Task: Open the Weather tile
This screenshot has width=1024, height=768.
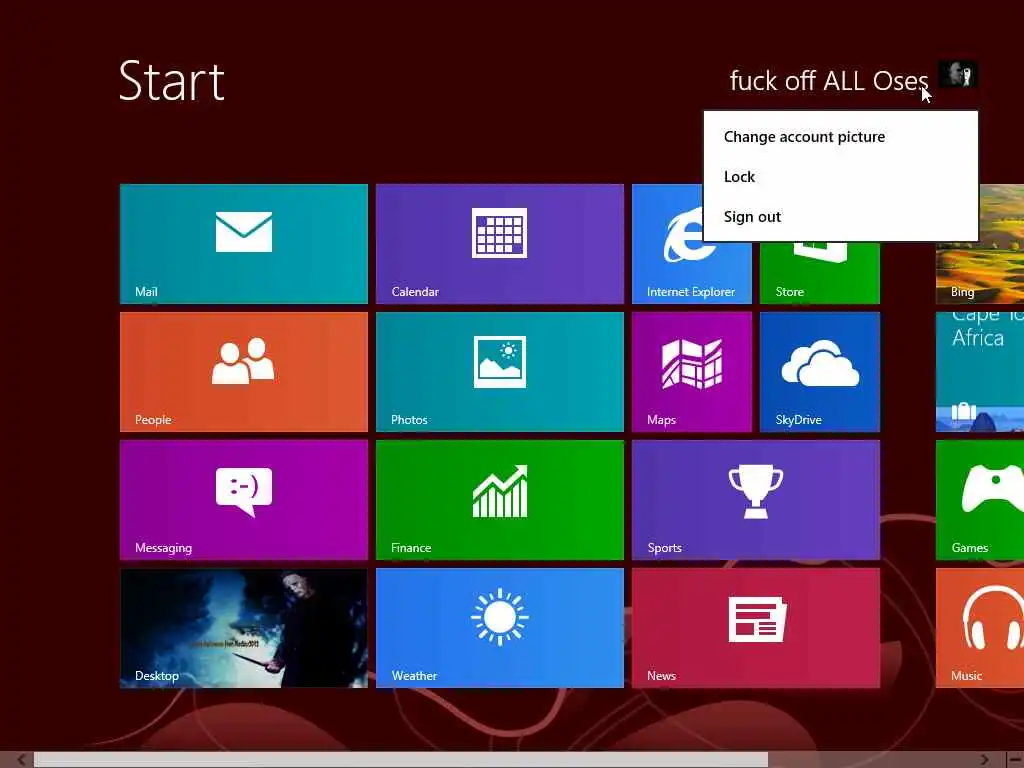Action: pos(500,628)
